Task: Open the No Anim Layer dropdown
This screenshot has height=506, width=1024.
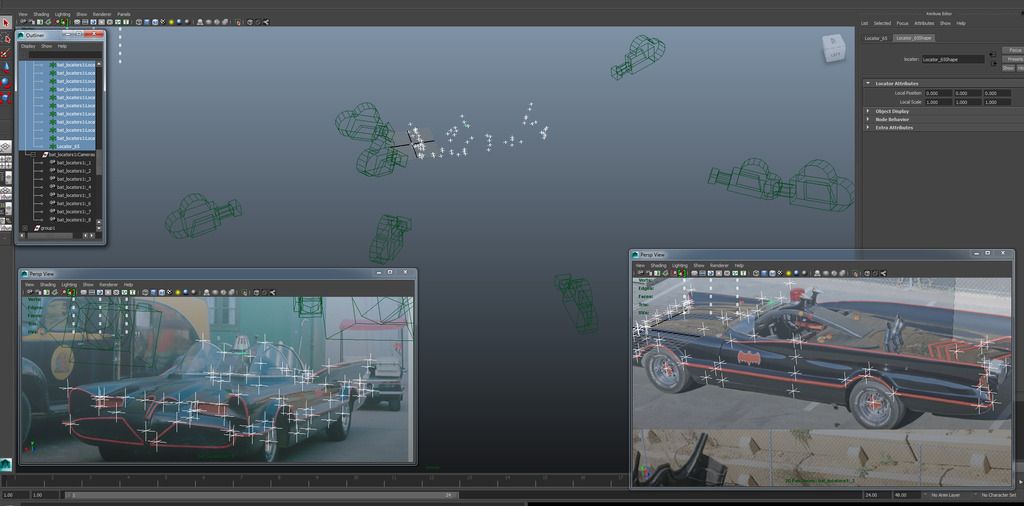Action: [948, 496]
